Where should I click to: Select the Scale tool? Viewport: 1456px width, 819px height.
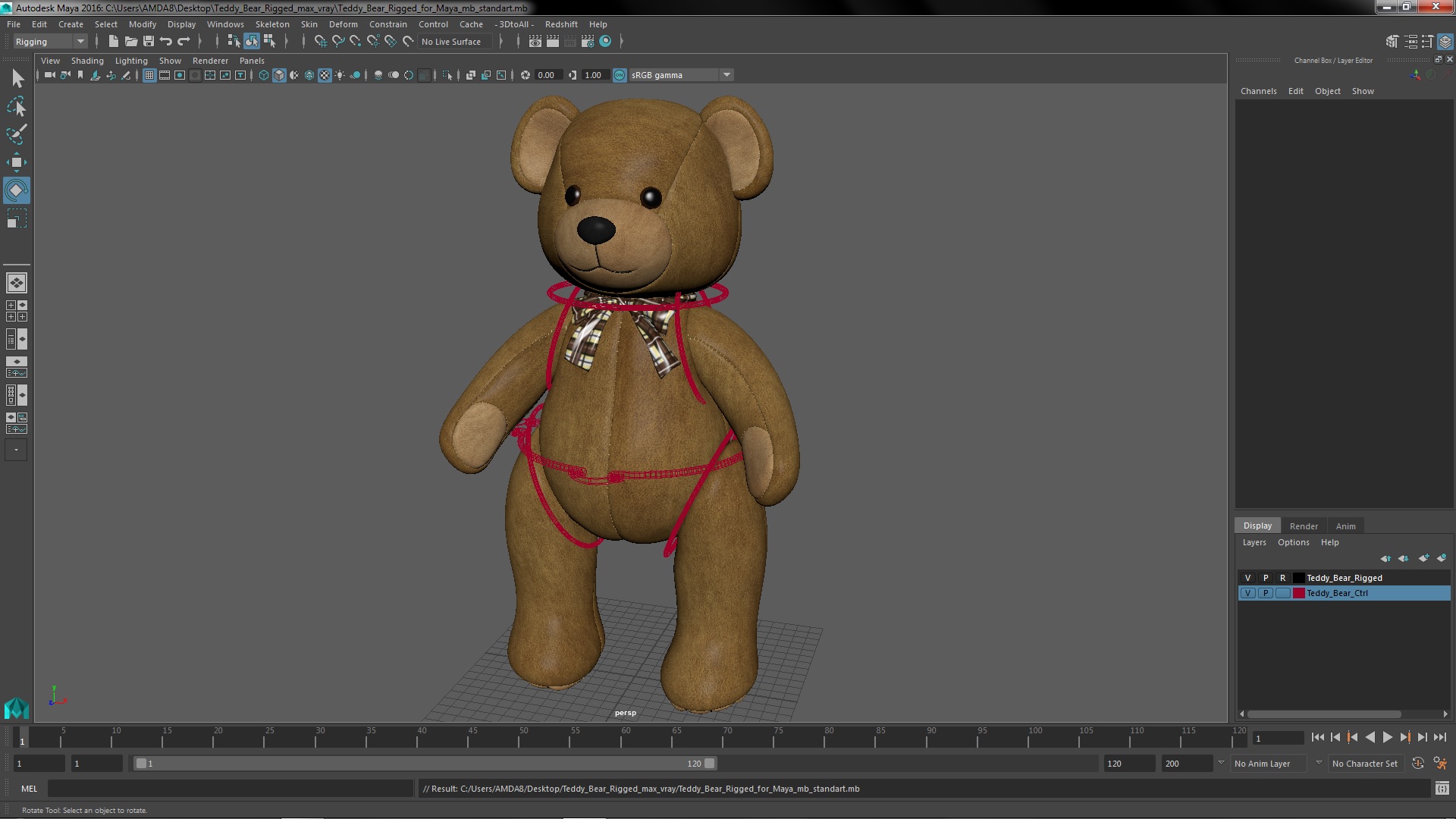click(x=16, y=219)
